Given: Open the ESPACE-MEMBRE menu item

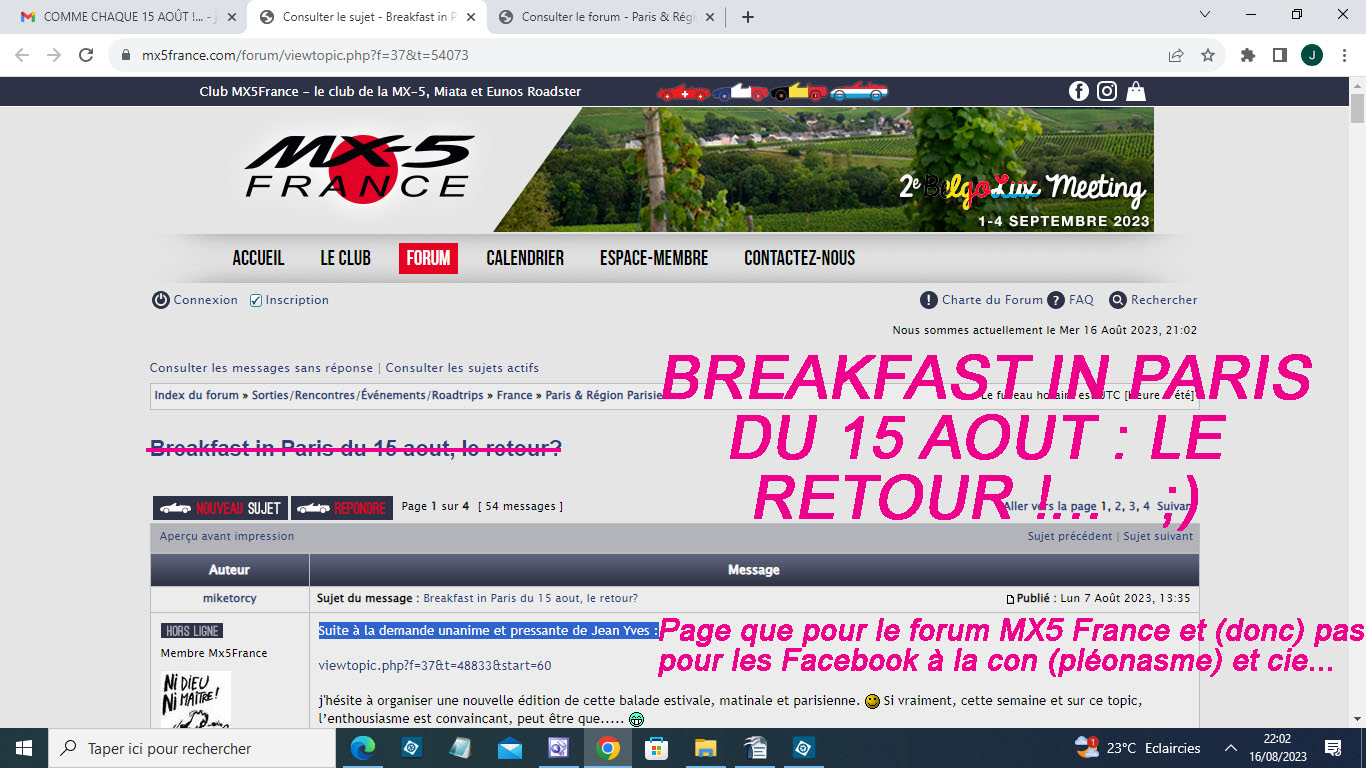Looking at the screenshot, I should [654, 258].
